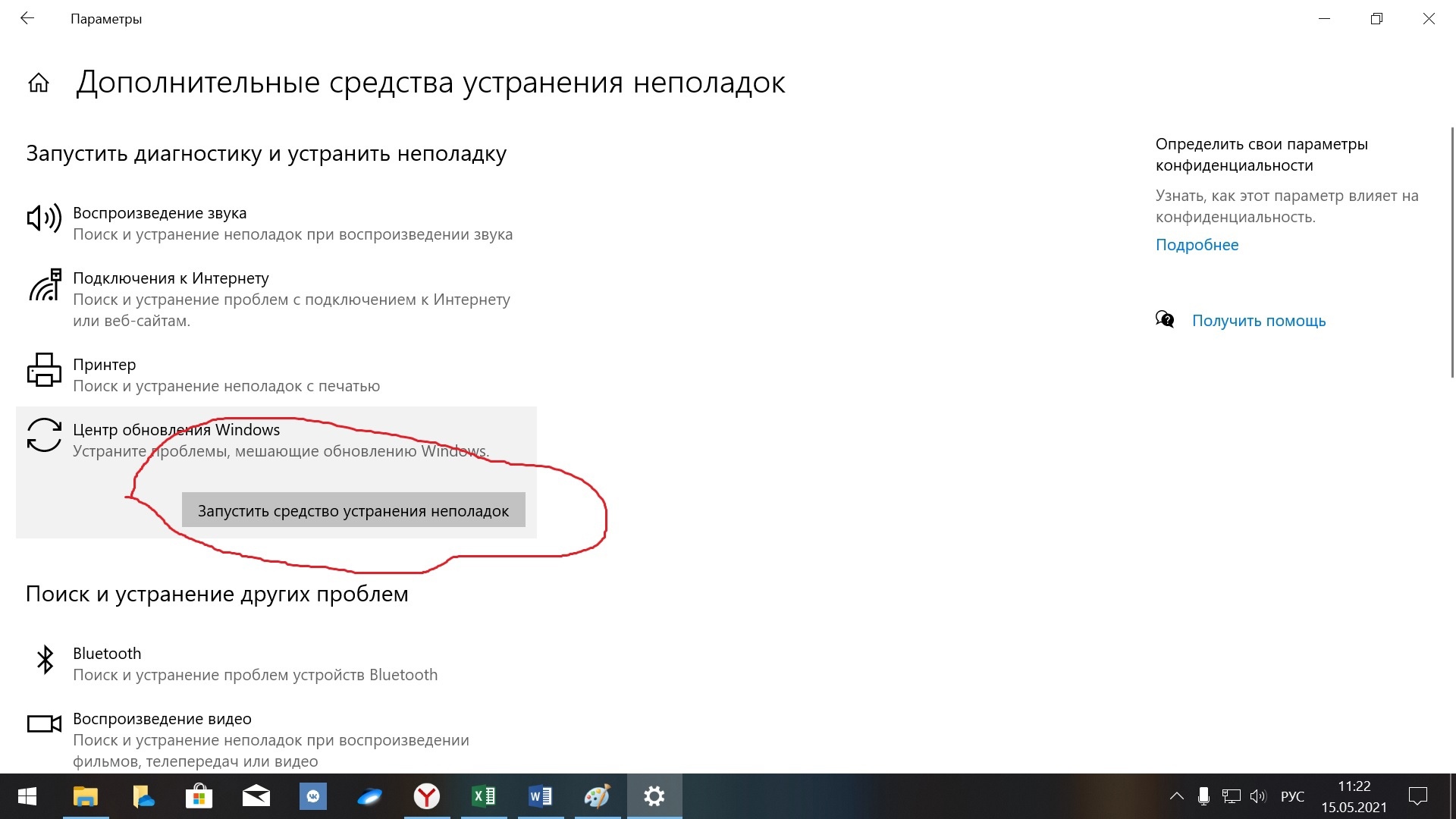Click the Settings gear in taskbar

(x=654, y=796)
